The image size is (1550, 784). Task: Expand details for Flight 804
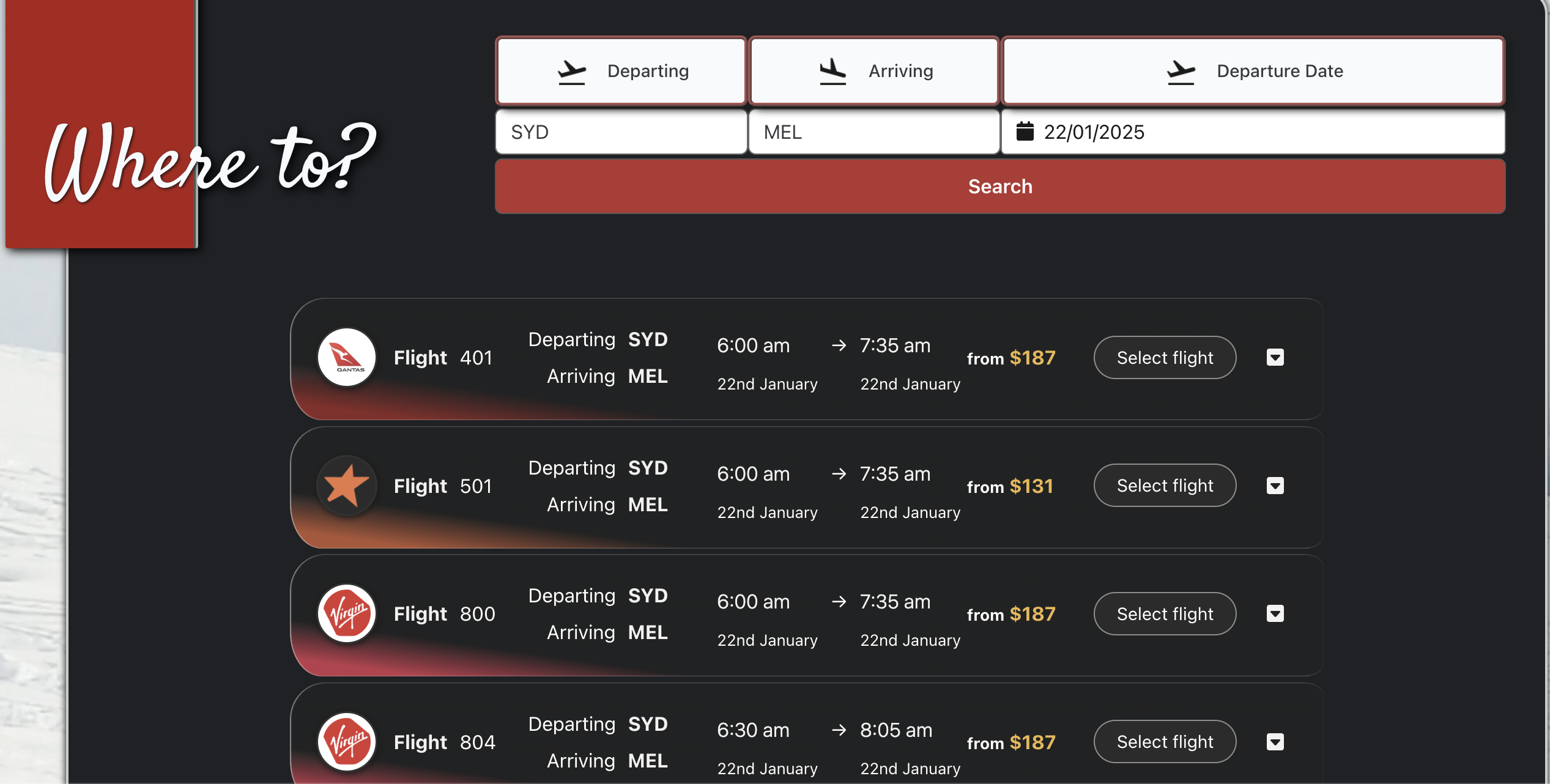click(x=1275, y=741)
